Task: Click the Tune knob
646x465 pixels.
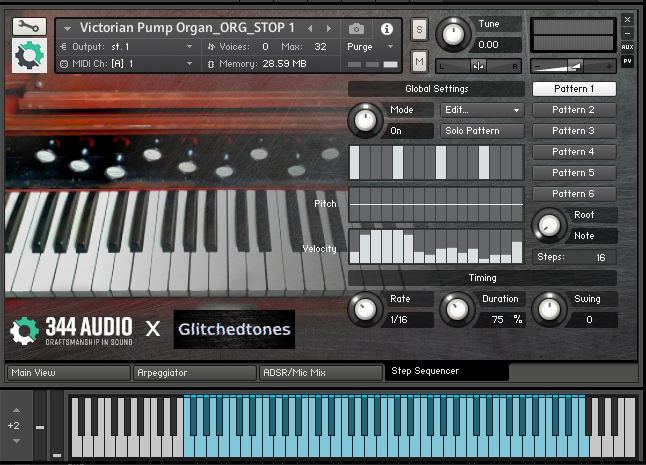Action: [455, 35]
